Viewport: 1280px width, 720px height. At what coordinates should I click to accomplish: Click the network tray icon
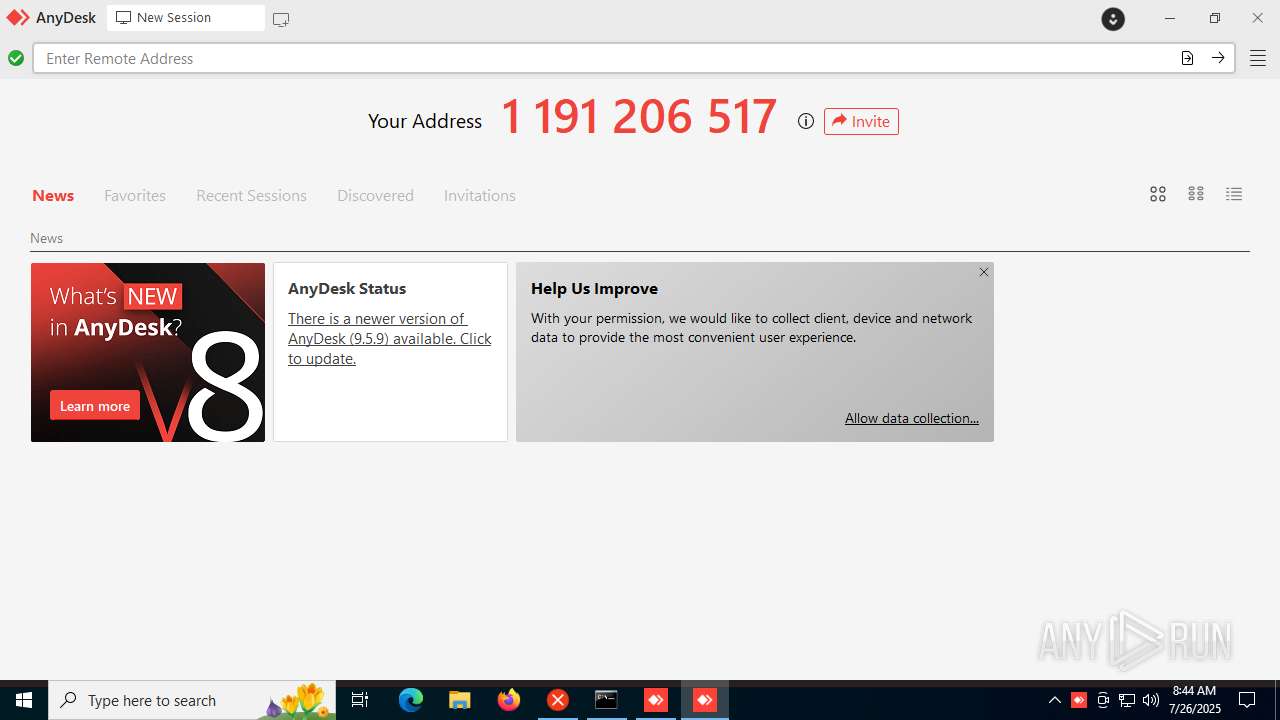coord(1127,700)
